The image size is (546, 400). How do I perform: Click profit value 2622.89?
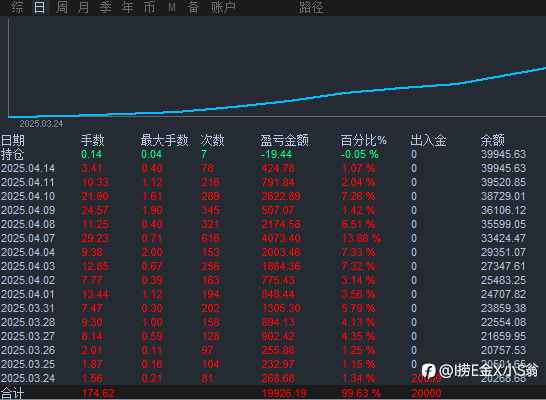click(281, 196)
